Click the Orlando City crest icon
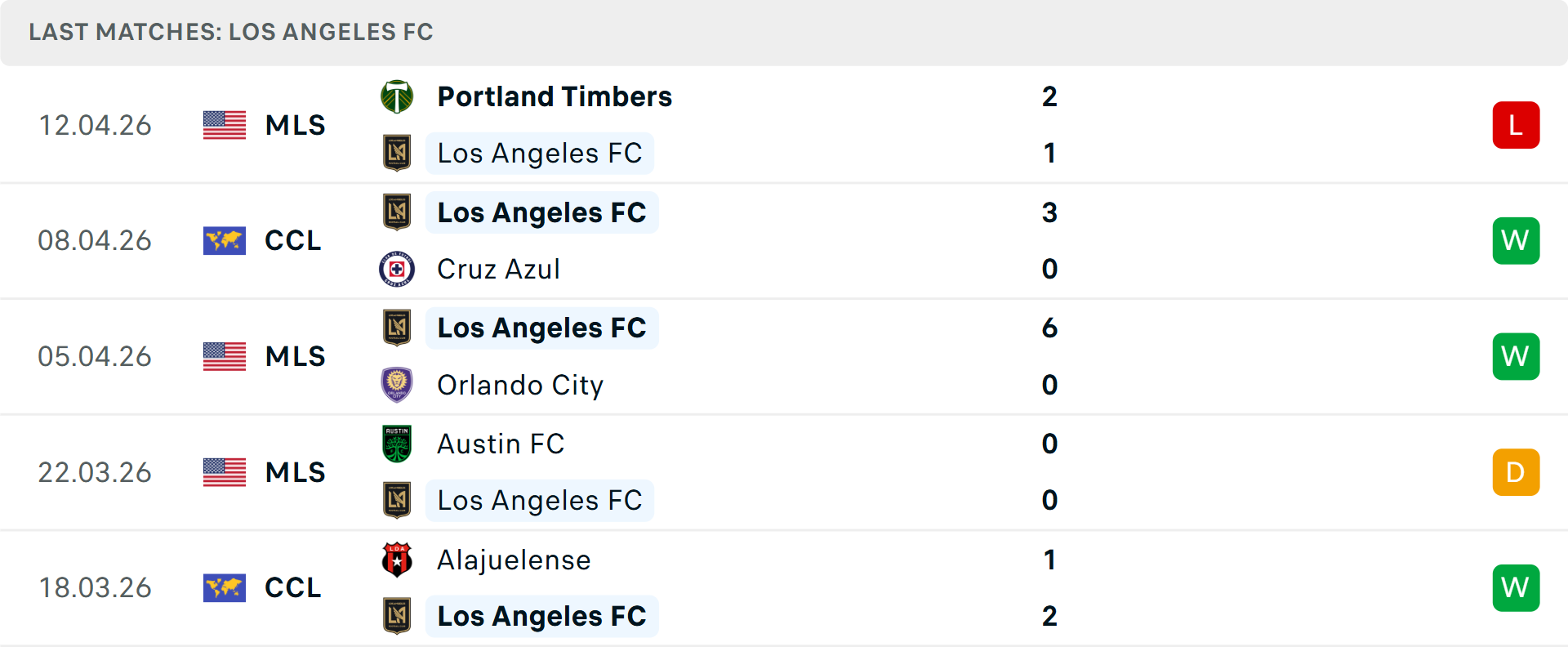Viewport: 1568px width, 647px height. [397, 385]
